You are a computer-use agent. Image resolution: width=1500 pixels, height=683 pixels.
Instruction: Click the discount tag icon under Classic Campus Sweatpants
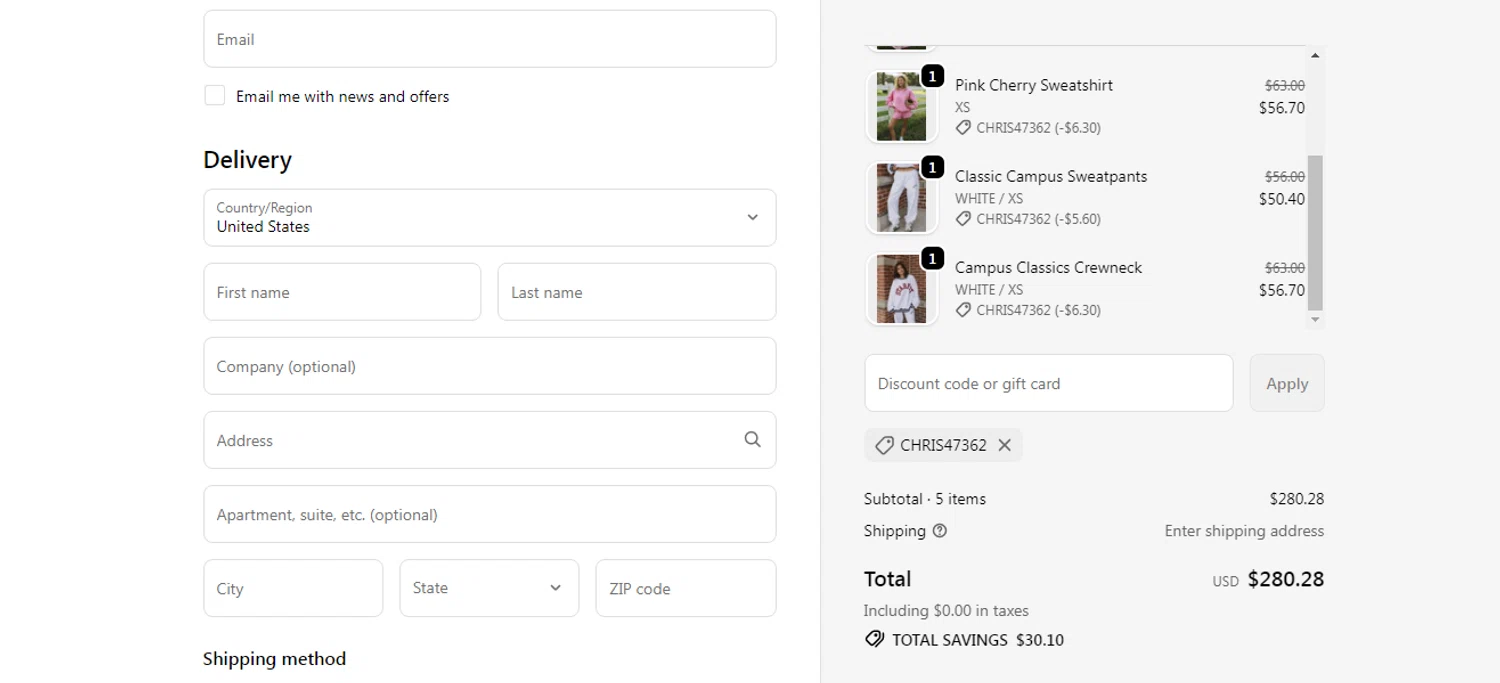click(963, 219)
